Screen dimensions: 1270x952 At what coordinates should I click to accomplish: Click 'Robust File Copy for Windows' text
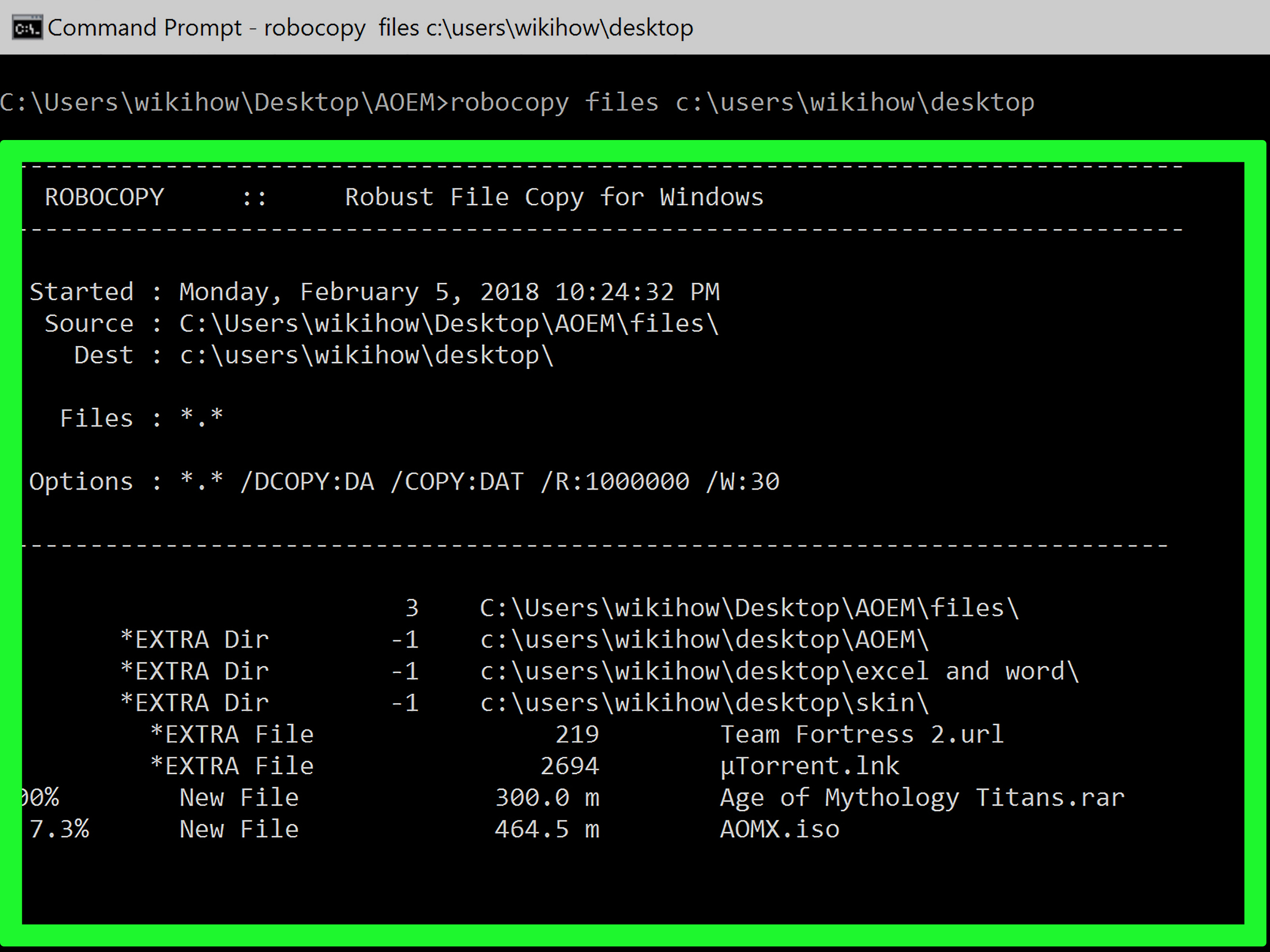pyautogui.click(x=554, y=198)
